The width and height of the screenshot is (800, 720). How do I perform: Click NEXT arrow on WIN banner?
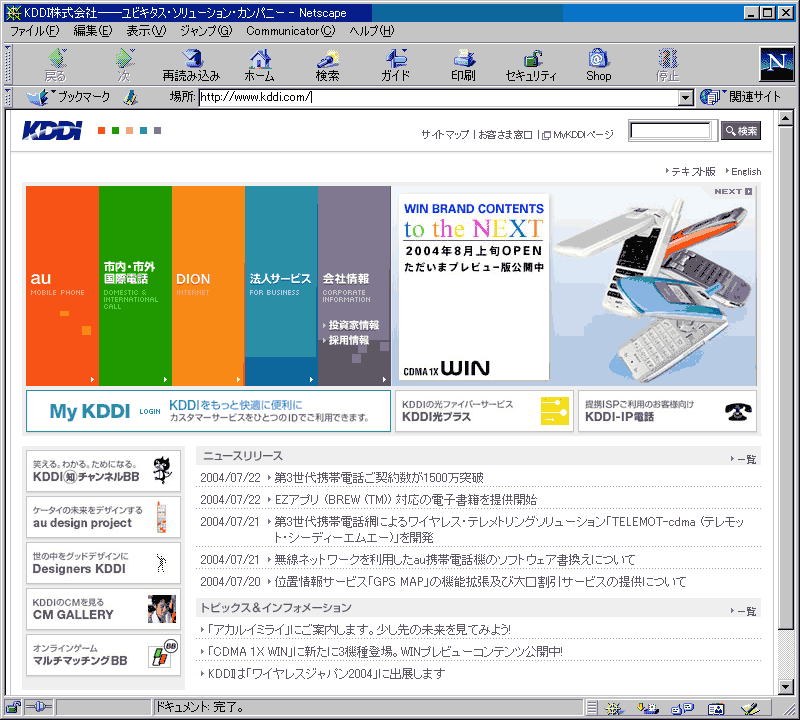click(733, 191)
